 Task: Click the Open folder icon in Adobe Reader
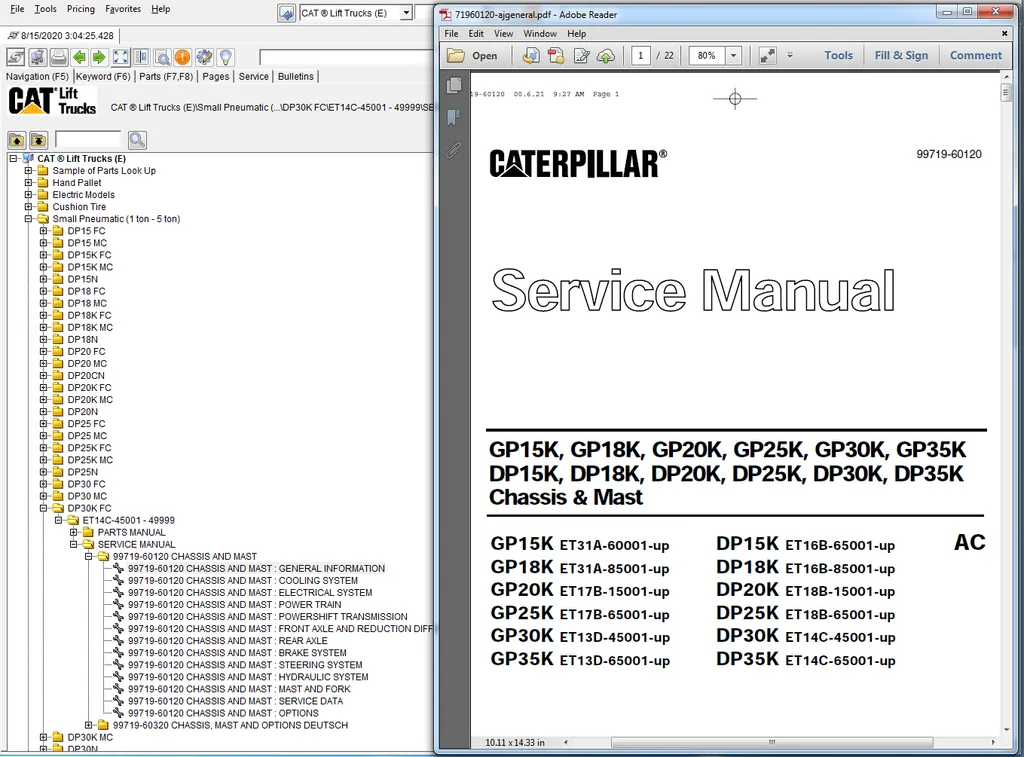455,56
